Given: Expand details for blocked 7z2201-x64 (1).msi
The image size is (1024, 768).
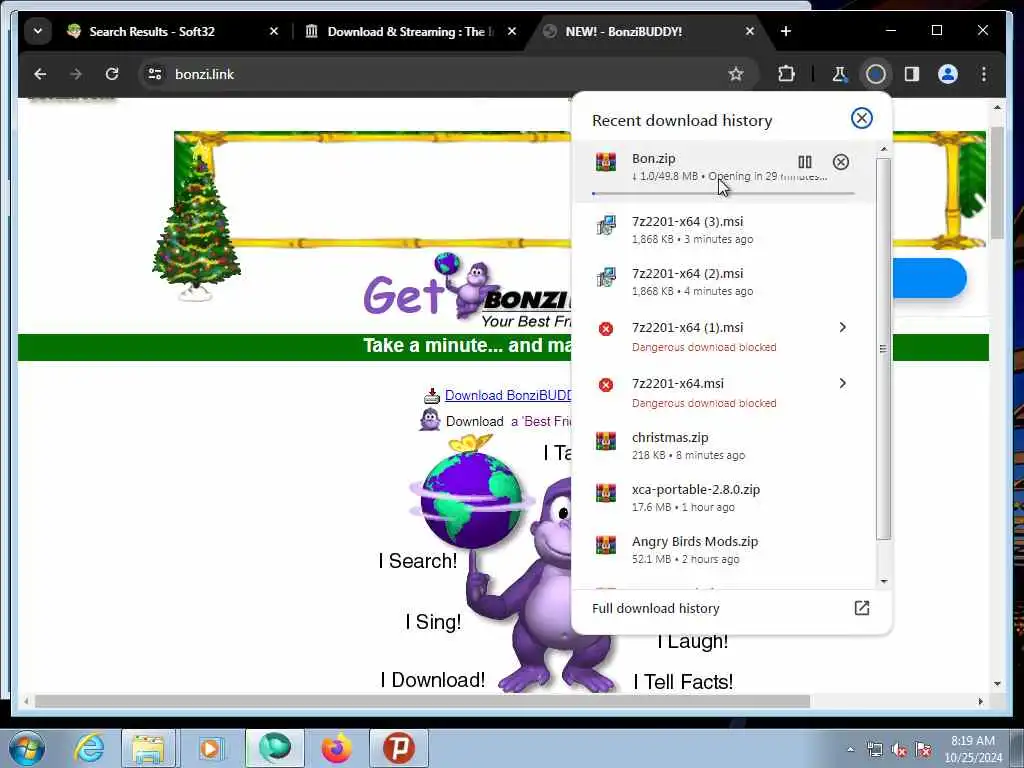Looking at the screenshot, I should pyautogui.click(x=842, y=327).
